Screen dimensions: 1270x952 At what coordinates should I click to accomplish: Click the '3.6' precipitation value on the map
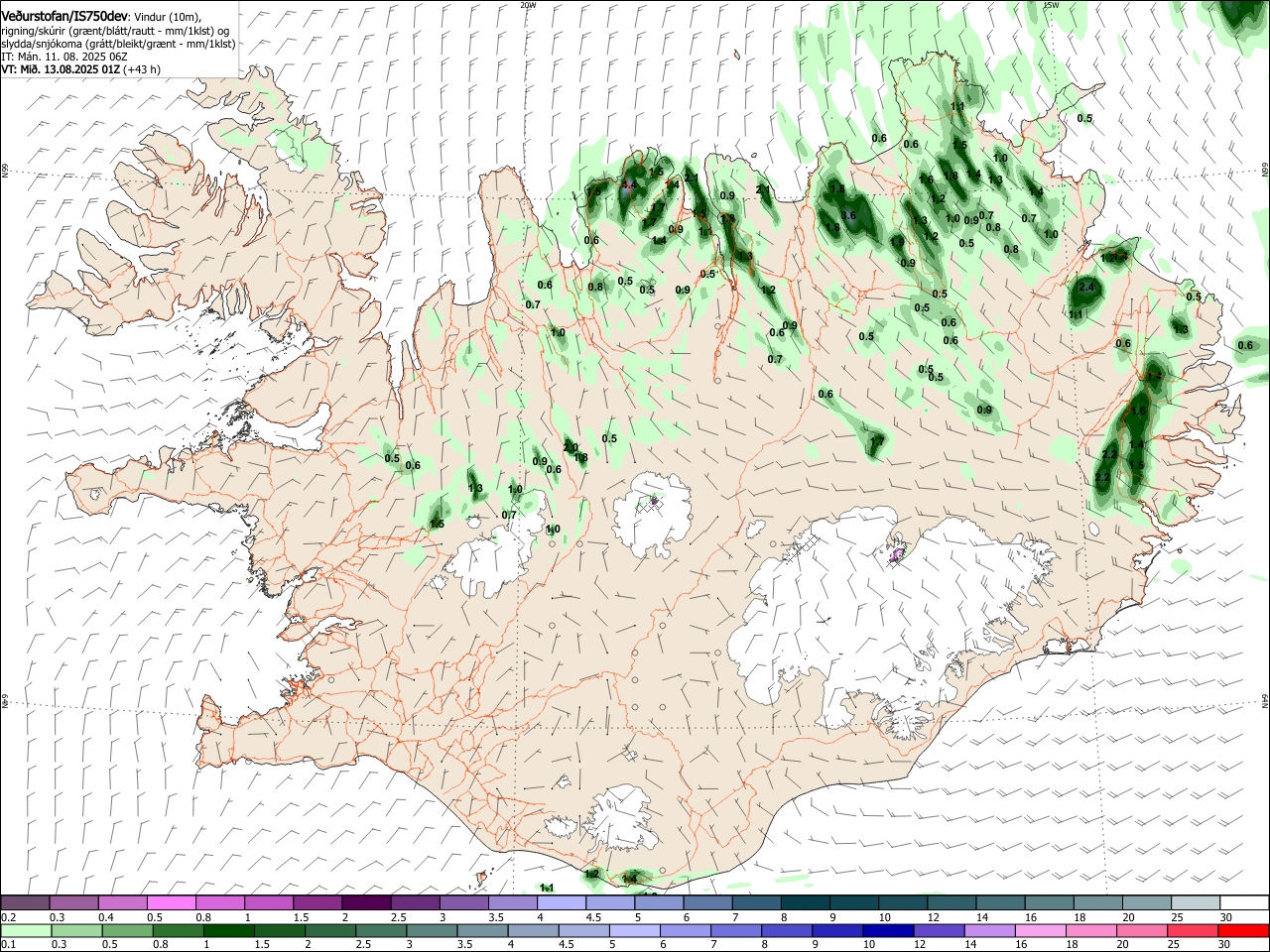point(848,215)
